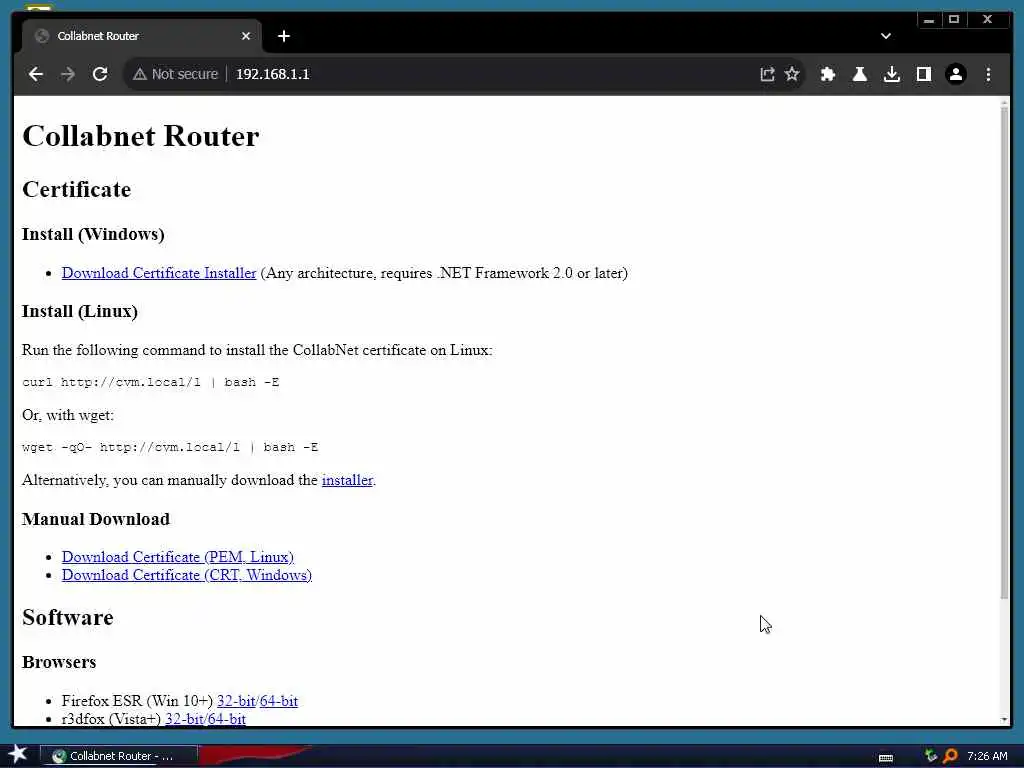Open the Not secure site info warning

tap(176, 74)
